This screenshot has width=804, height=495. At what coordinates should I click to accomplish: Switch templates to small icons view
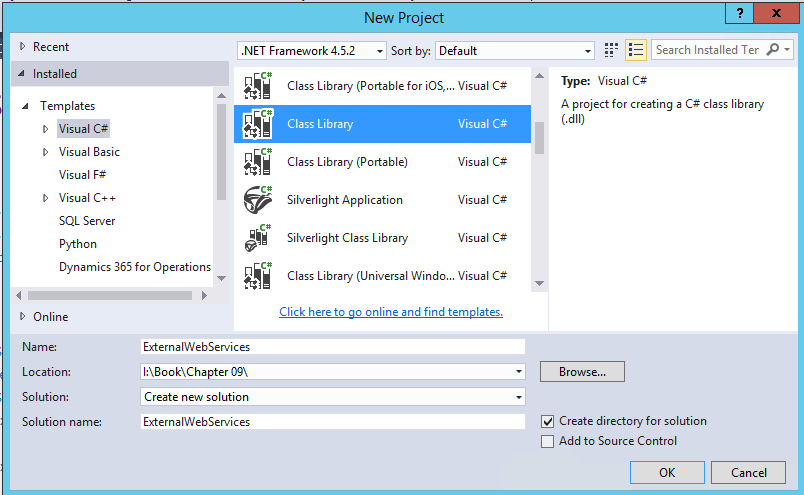tap(611, 50)
